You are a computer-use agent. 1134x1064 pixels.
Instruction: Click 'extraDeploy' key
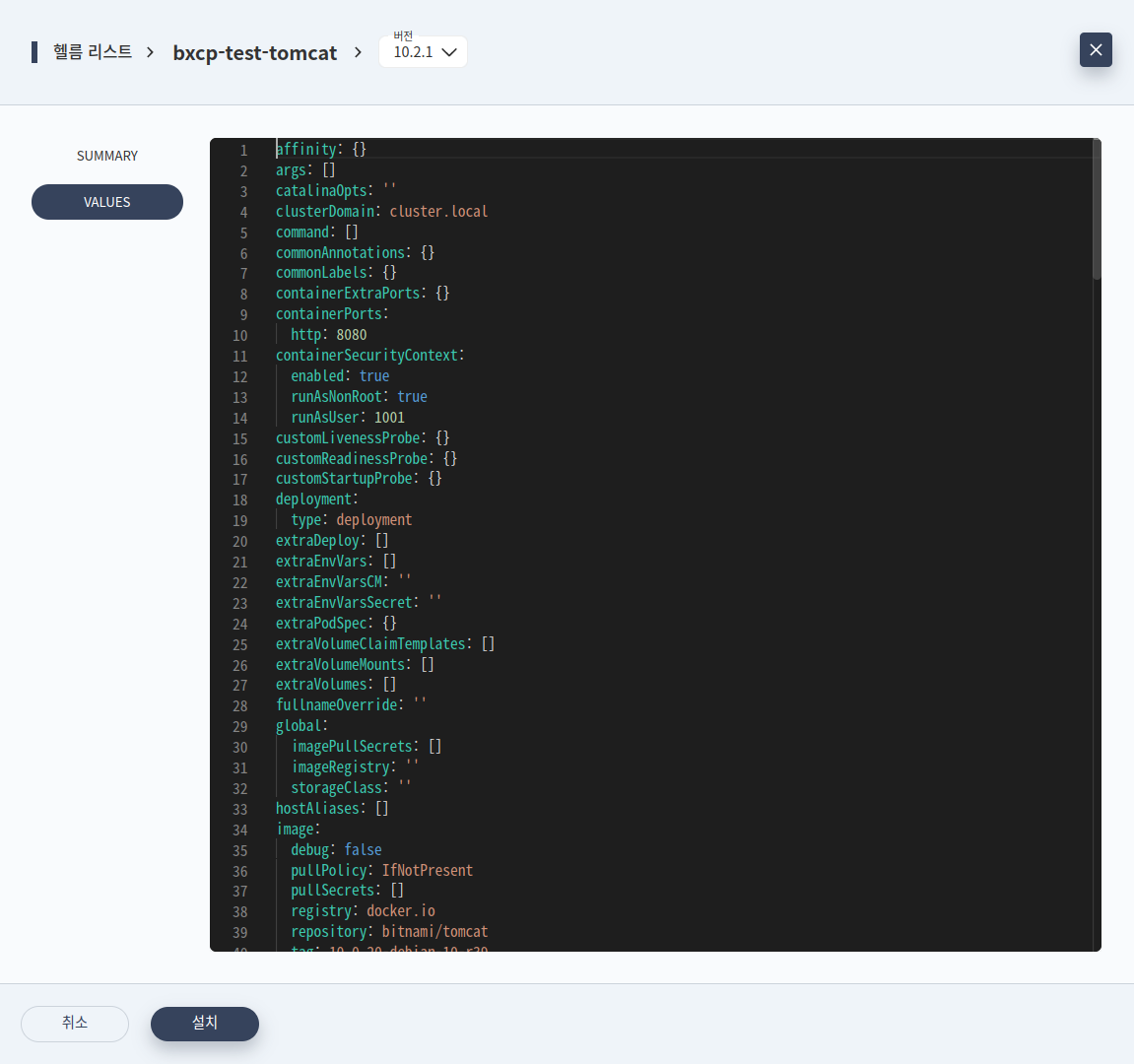pyautogui.click(x=317, y=540)
